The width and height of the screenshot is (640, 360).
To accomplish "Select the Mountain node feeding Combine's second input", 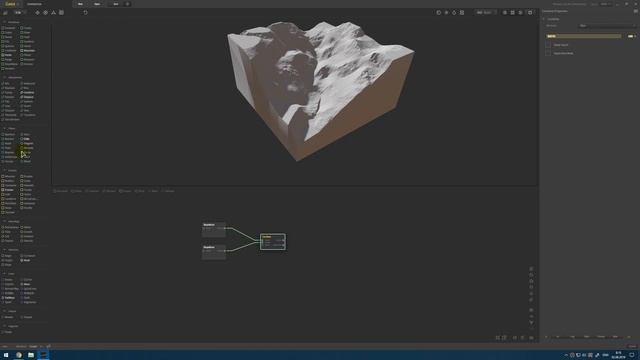I will (x=214, y=252).
